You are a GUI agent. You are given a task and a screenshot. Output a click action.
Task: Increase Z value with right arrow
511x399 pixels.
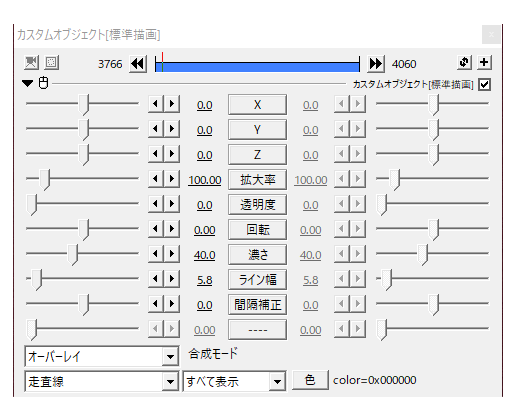click(172, 154)
